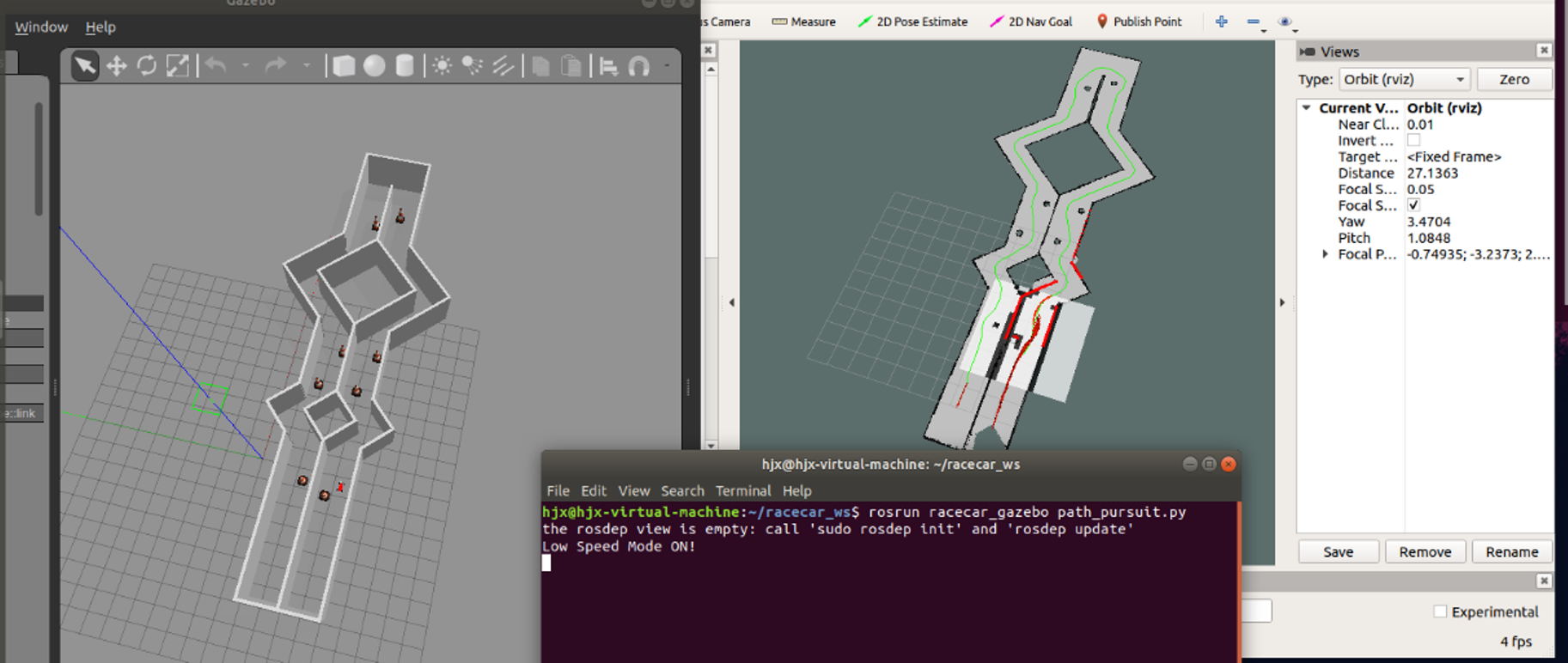Click the Gazebo left panel vertical scrollbar
The height and width of the screenshot is (663, 1568).
39,159
